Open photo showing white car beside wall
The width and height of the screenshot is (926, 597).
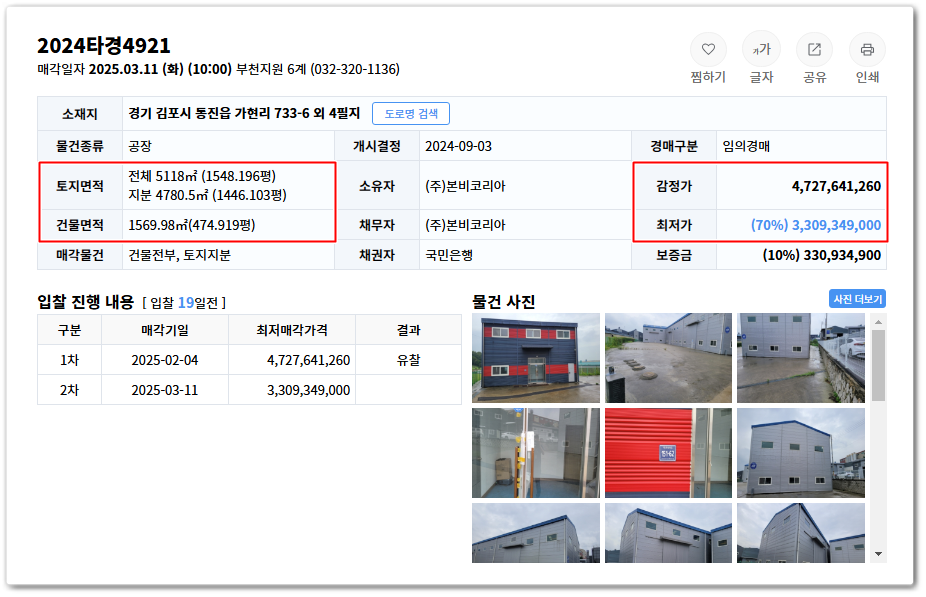[801, 358]
